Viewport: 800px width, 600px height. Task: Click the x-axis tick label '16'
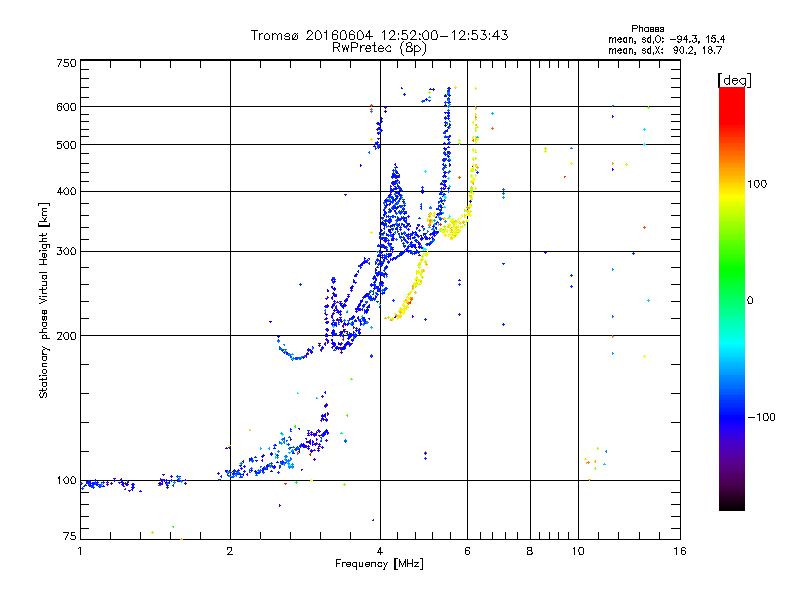(680, 551)
